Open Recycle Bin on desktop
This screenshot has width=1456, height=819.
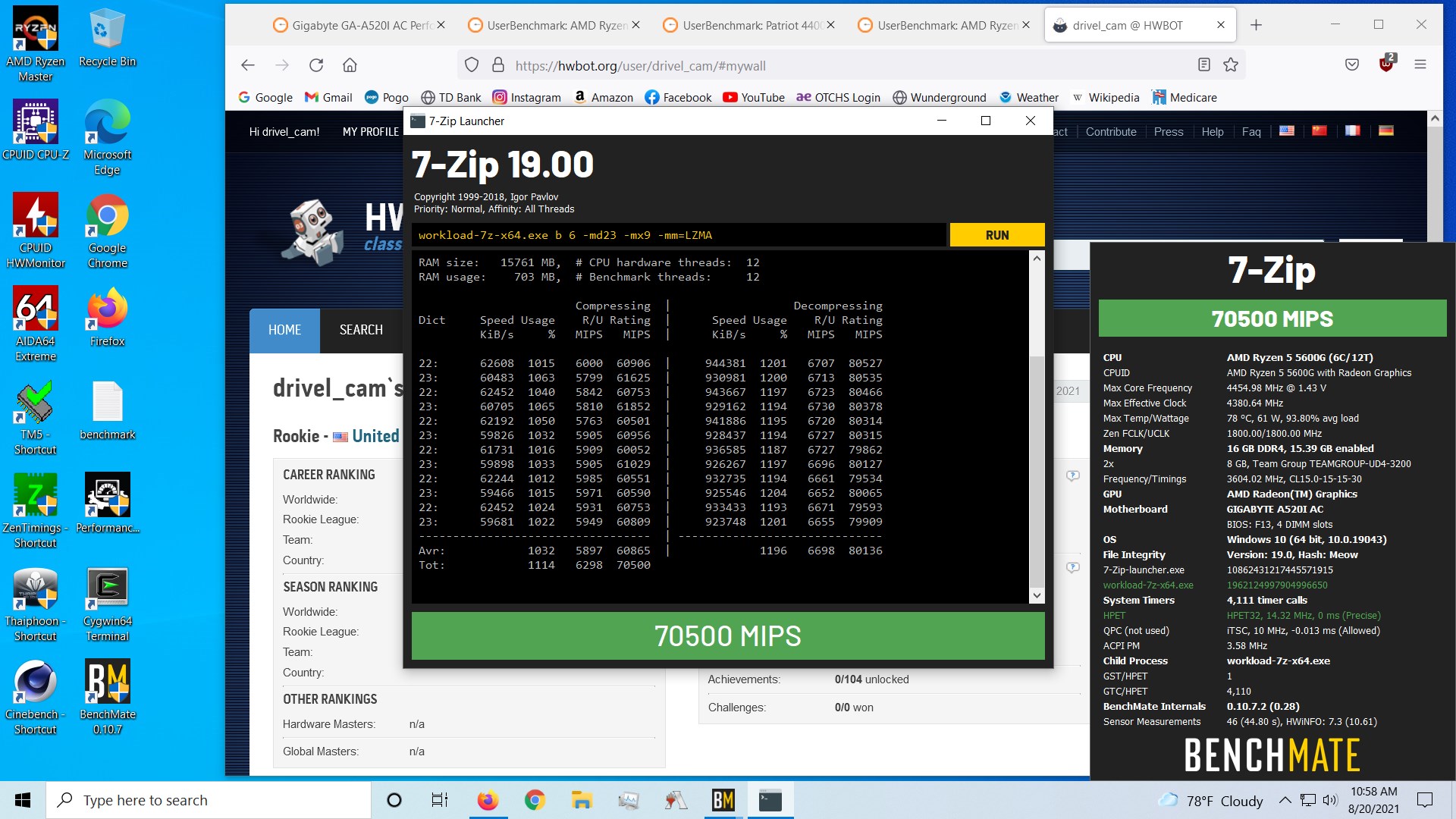point(107,38)
